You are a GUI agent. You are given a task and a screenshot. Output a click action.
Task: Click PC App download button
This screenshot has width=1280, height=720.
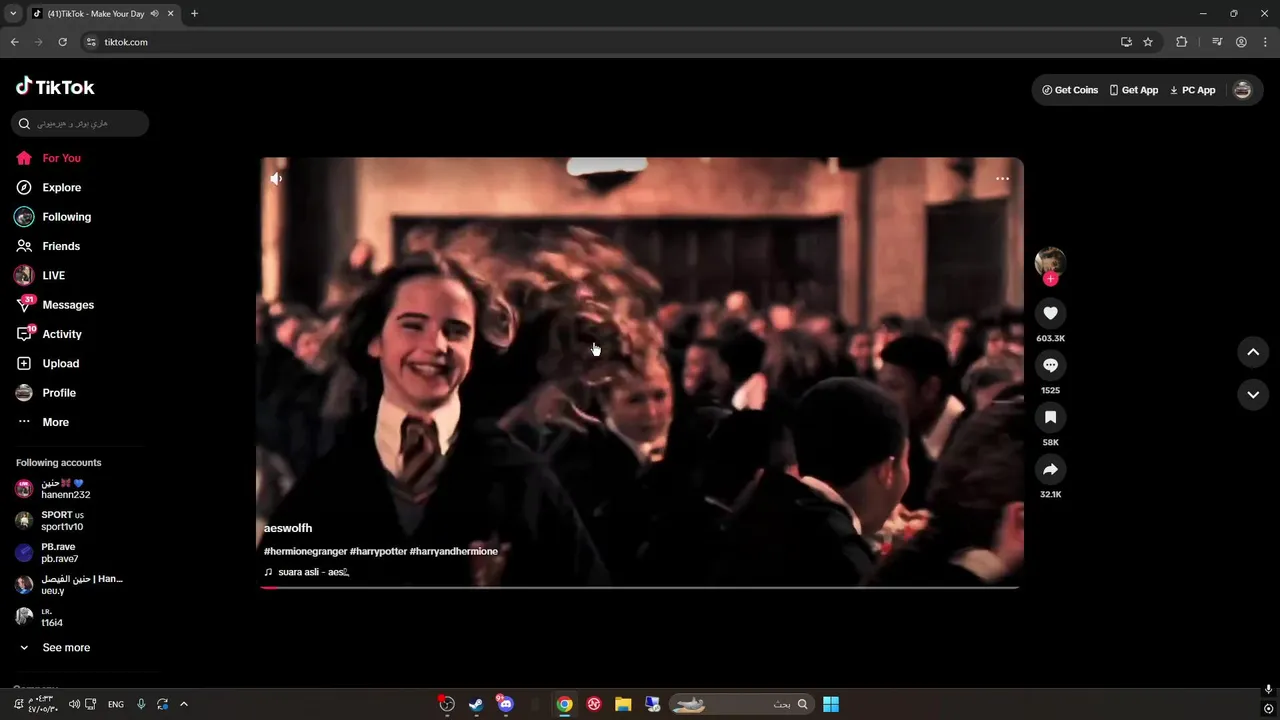pyautogui.click(x=1193, y=90)
